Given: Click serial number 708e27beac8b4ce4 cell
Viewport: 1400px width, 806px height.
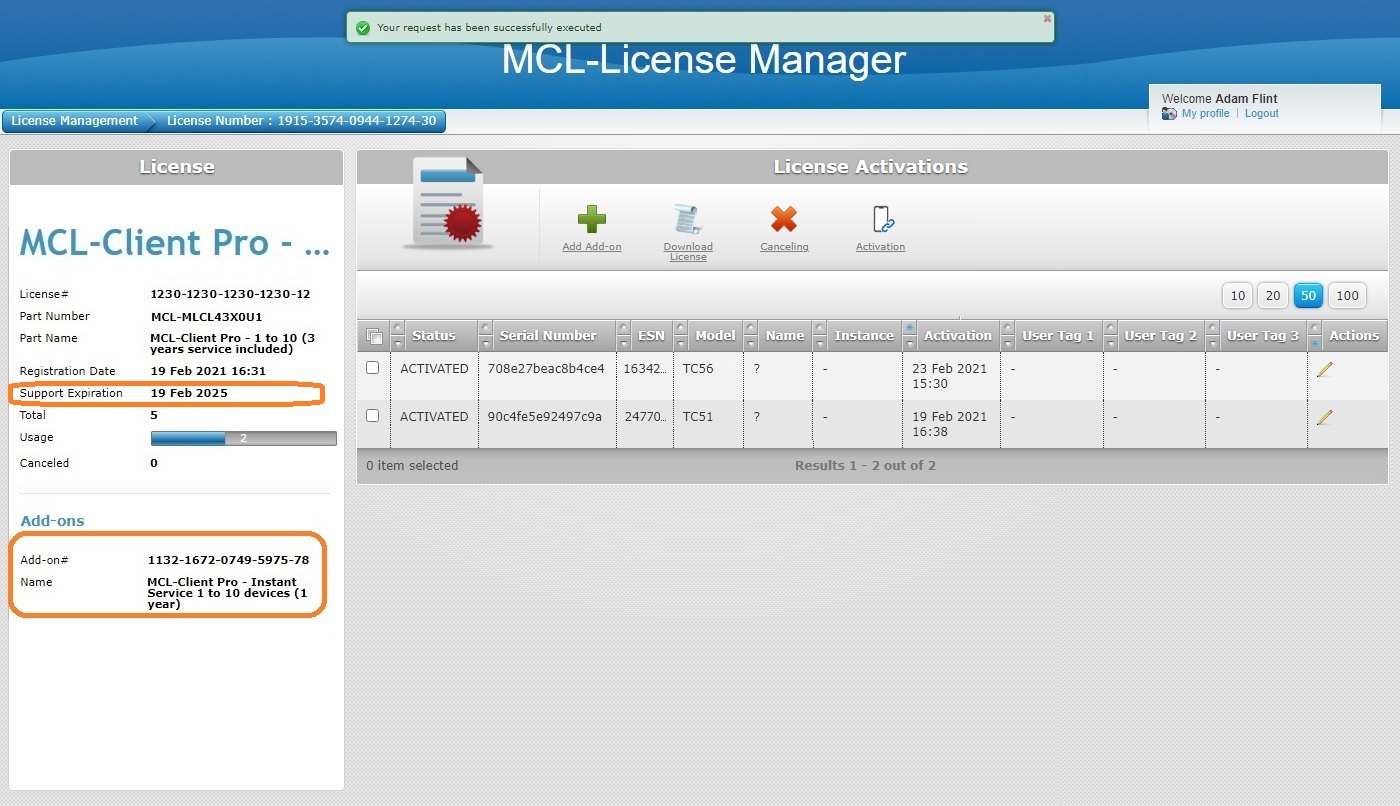Looking at the screenshot, I should (546, 369).
